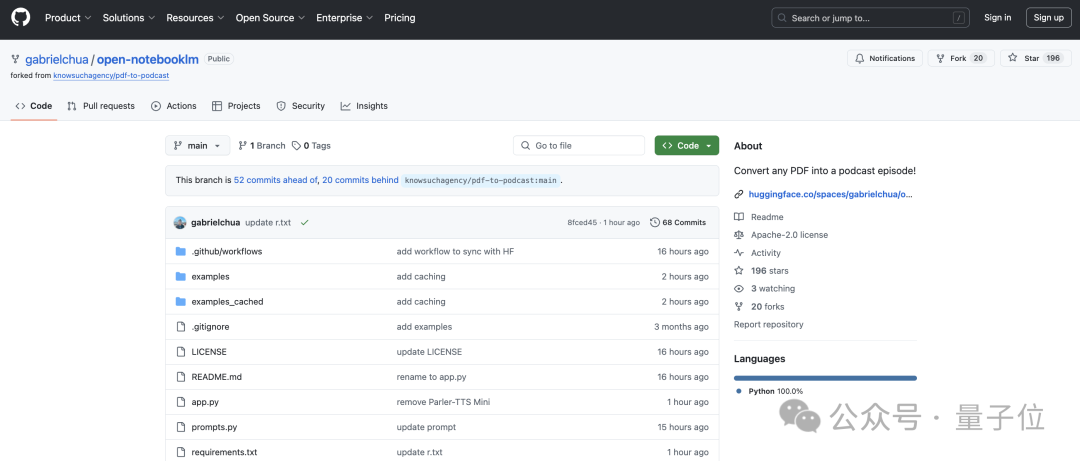This screenshot has width=1080, height=461.
Task: Expand the Product menu in header
Action: click(x=68, y=18)
